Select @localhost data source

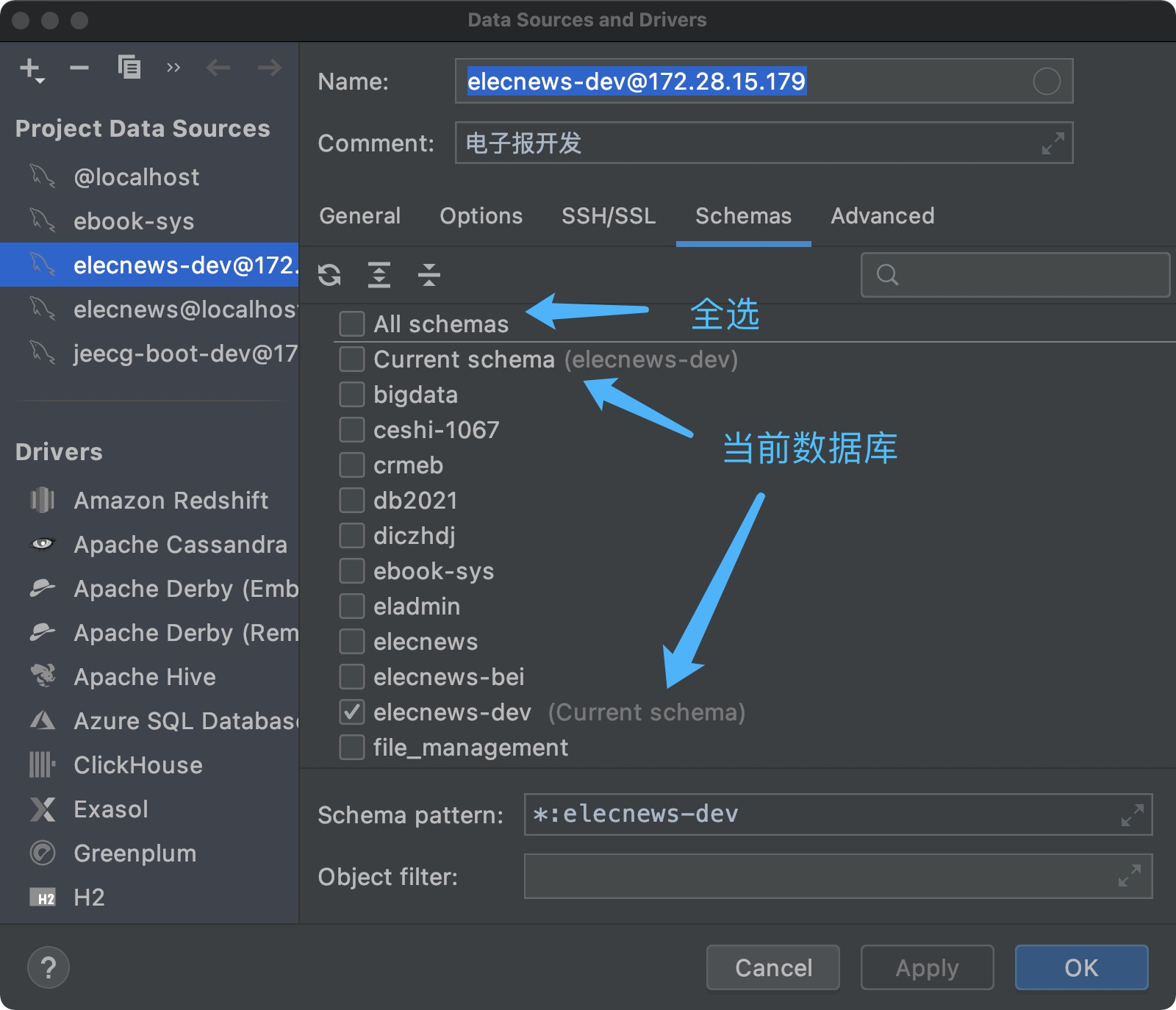[x=149, y=177]
